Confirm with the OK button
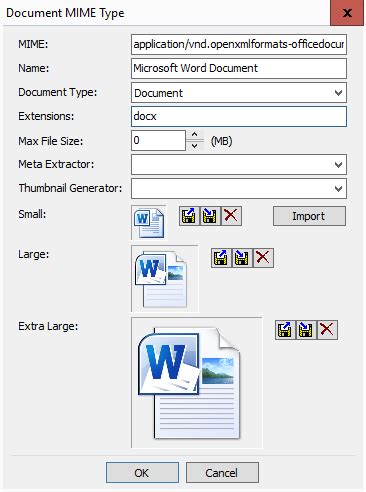Screen dimensions: 366x492 click(142, 473)
